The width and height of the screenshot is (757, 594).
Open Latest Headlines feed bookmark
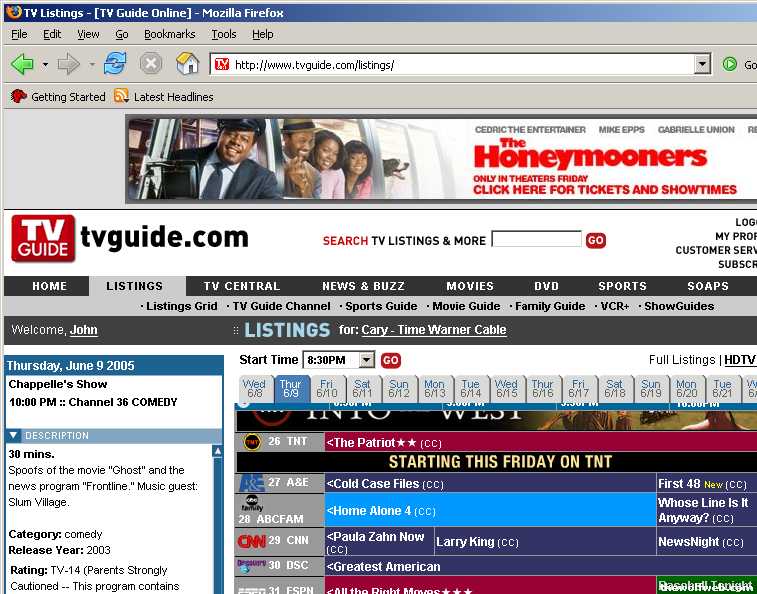[x=163, y=97]
